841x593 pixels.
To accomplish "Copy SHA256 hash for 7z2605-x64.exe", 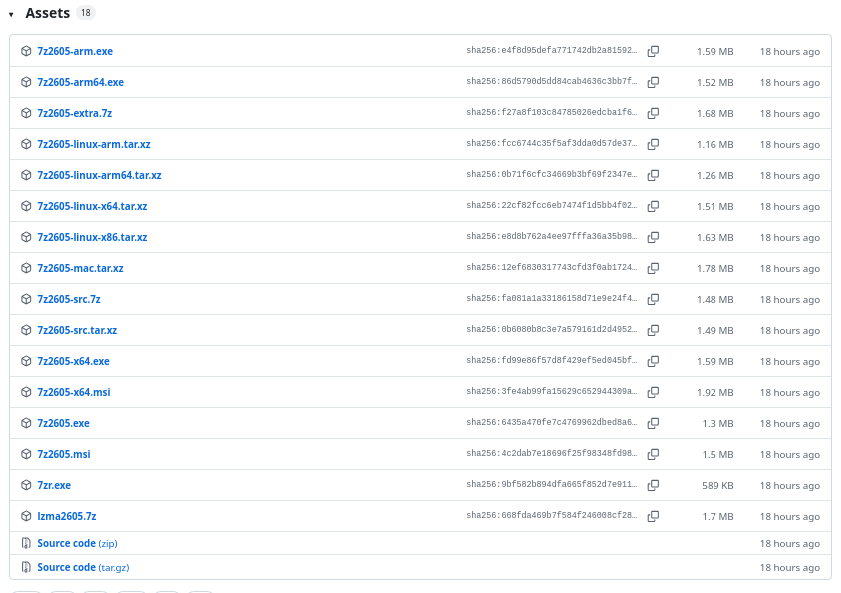I will 653,362.
